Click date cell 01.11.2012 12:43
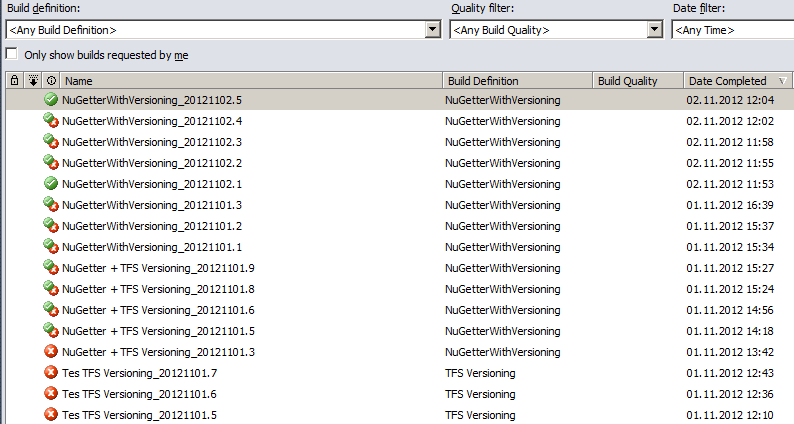794x424 pixels. point(730,373)
